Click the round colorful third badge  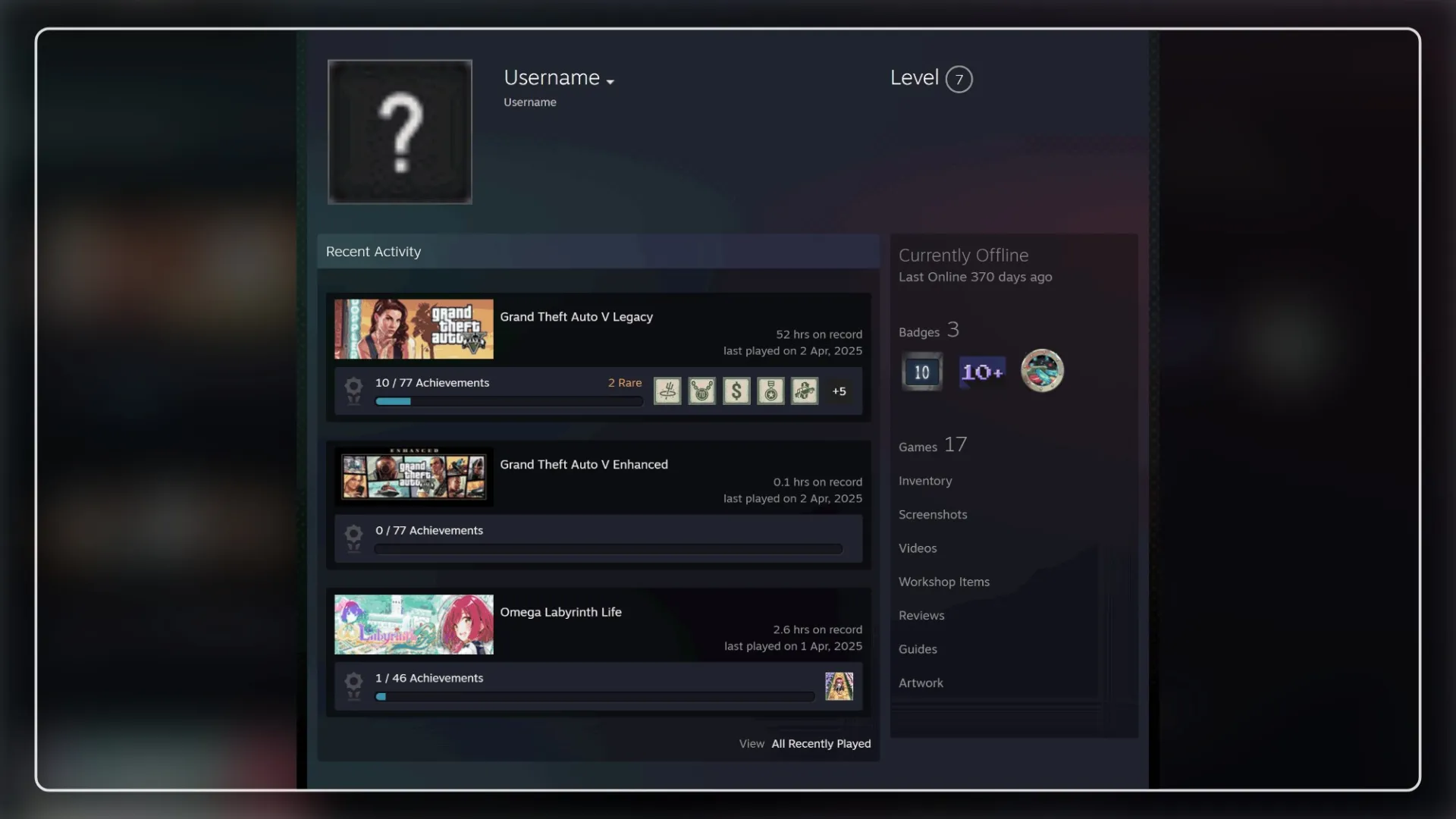click(1042, 371)
